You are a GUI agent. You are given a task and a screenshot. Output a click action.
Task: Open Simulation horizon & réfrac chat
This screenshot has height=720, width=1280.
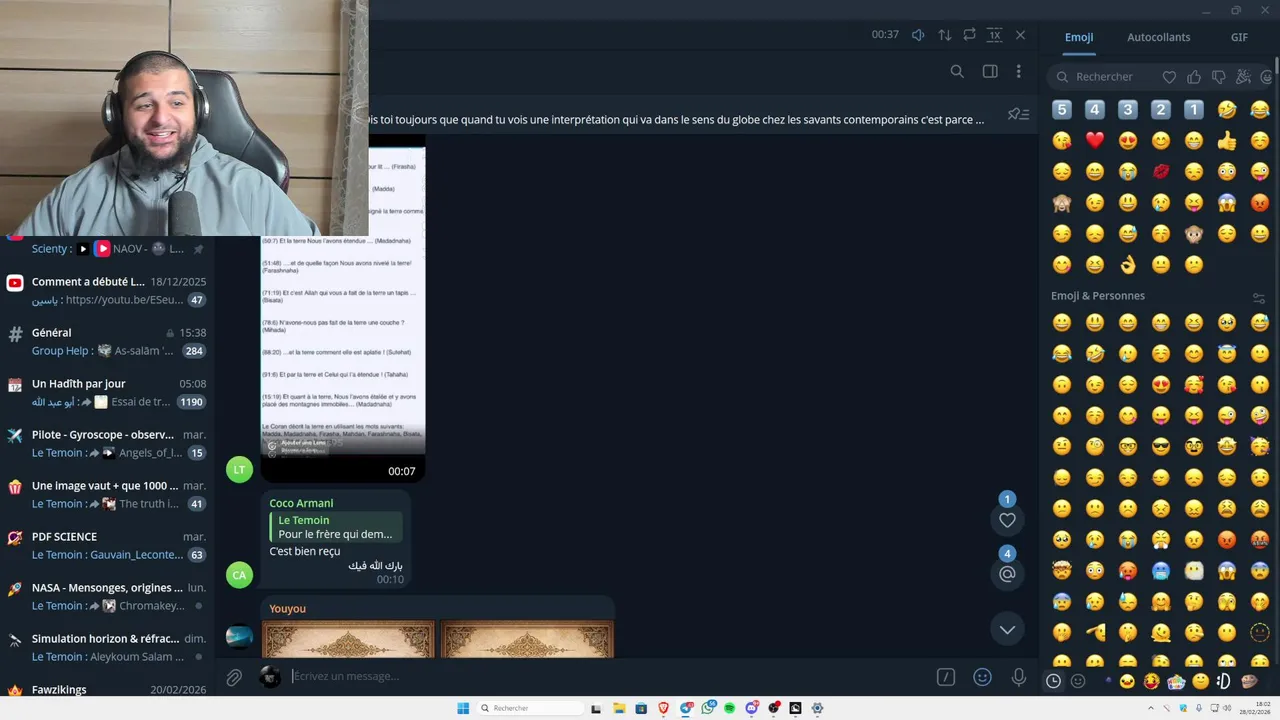(107, 647)
